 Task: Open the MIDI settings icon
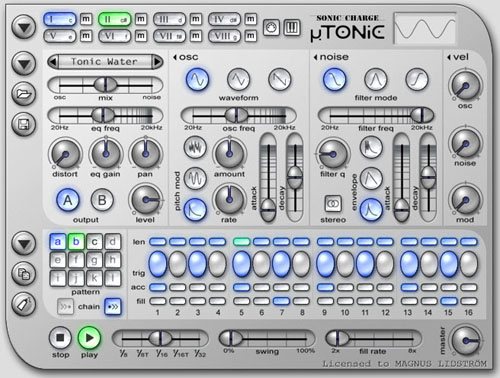pyautogui.click(x=271, y=27)
